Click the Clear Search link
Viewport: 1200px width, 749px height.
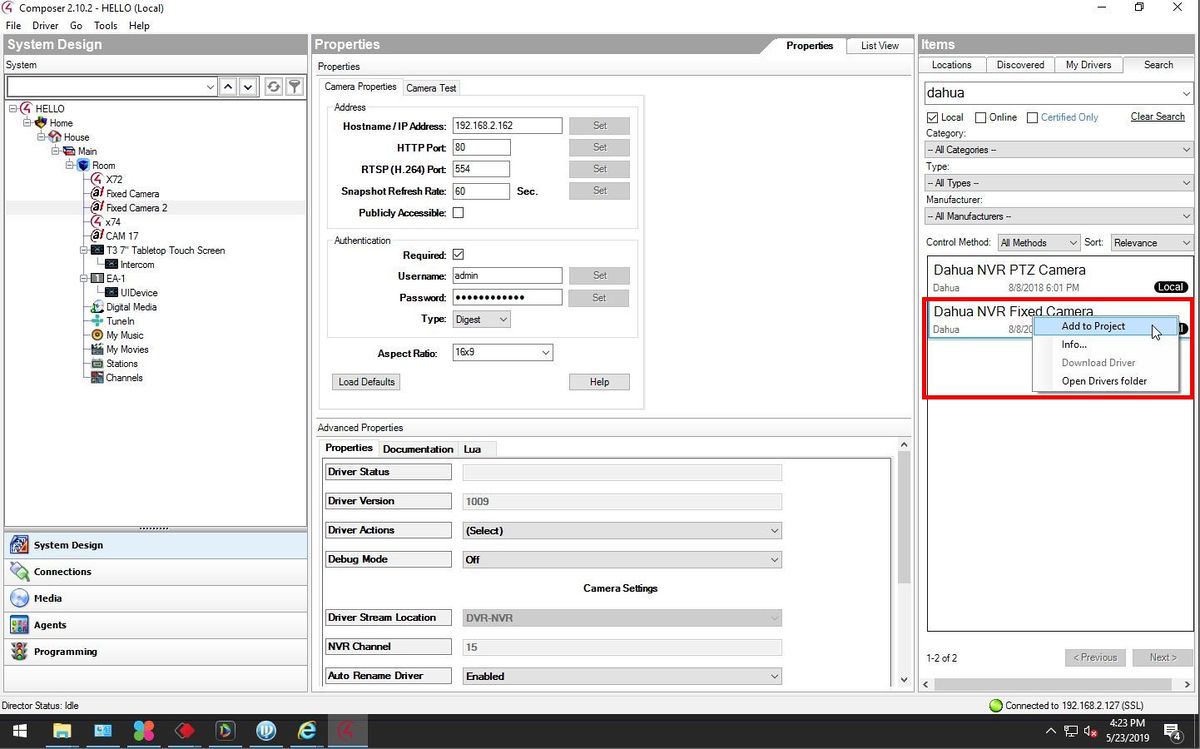pos(1157,117)
